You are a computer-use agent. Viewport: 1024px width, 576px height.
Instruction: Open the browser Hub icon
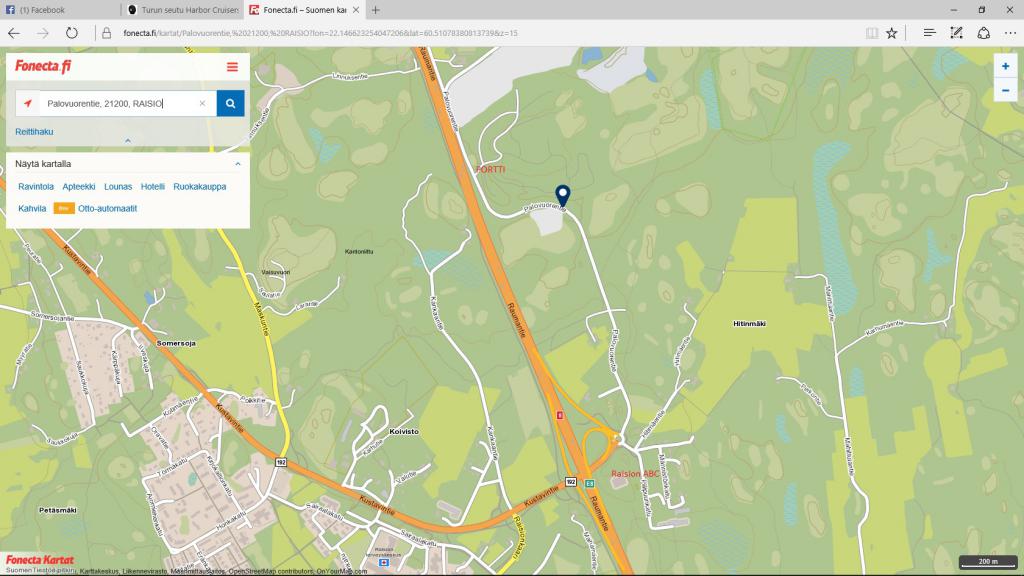click(x=930, y=32)
